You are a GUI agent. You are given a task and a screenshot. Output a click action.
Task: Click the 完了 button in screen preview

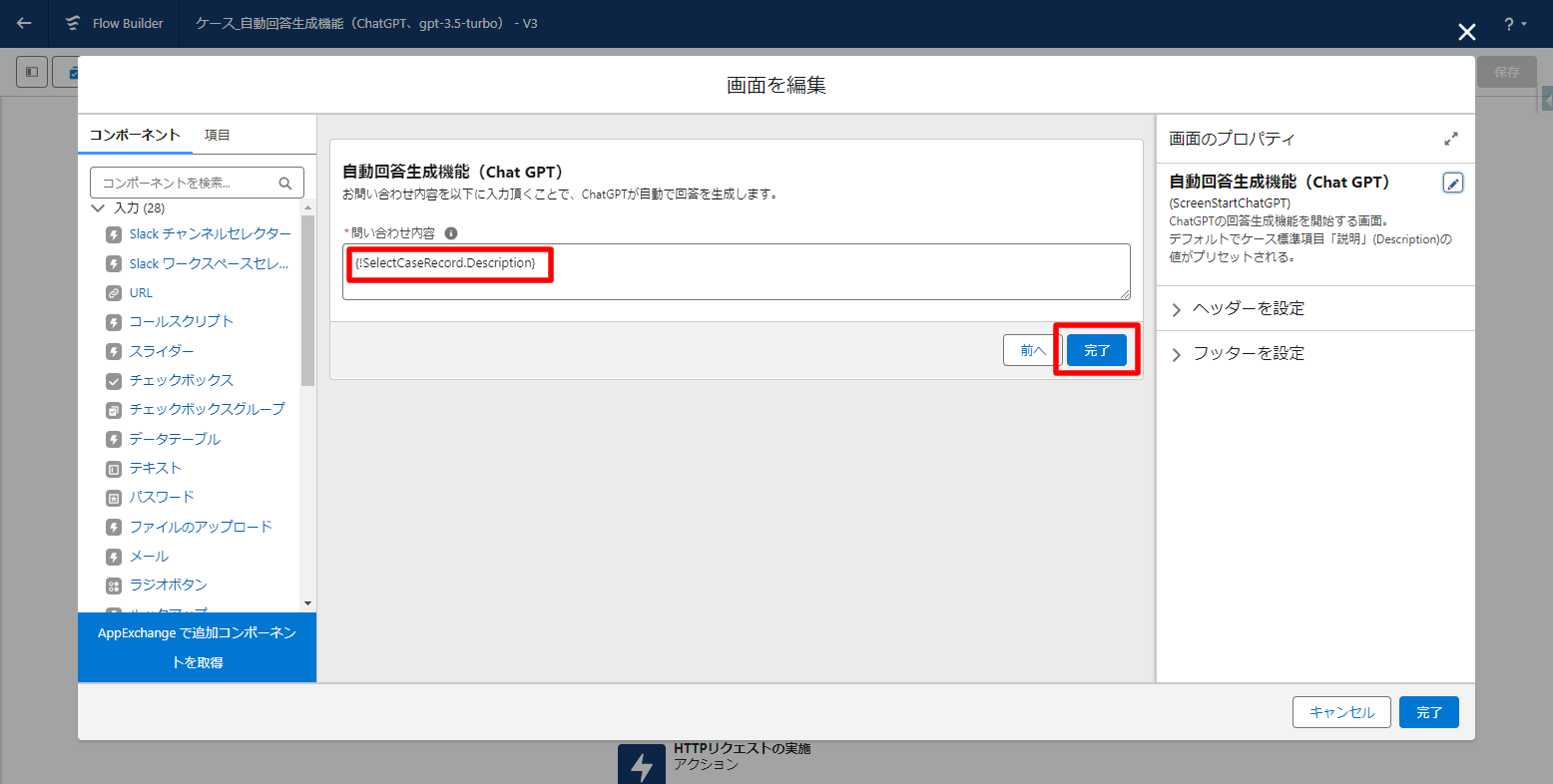(x=1097, y=350)
